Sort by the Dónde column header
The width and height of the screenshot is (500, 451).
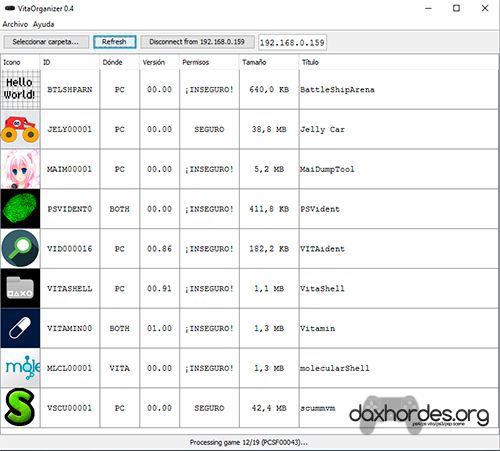click(119, 62)
